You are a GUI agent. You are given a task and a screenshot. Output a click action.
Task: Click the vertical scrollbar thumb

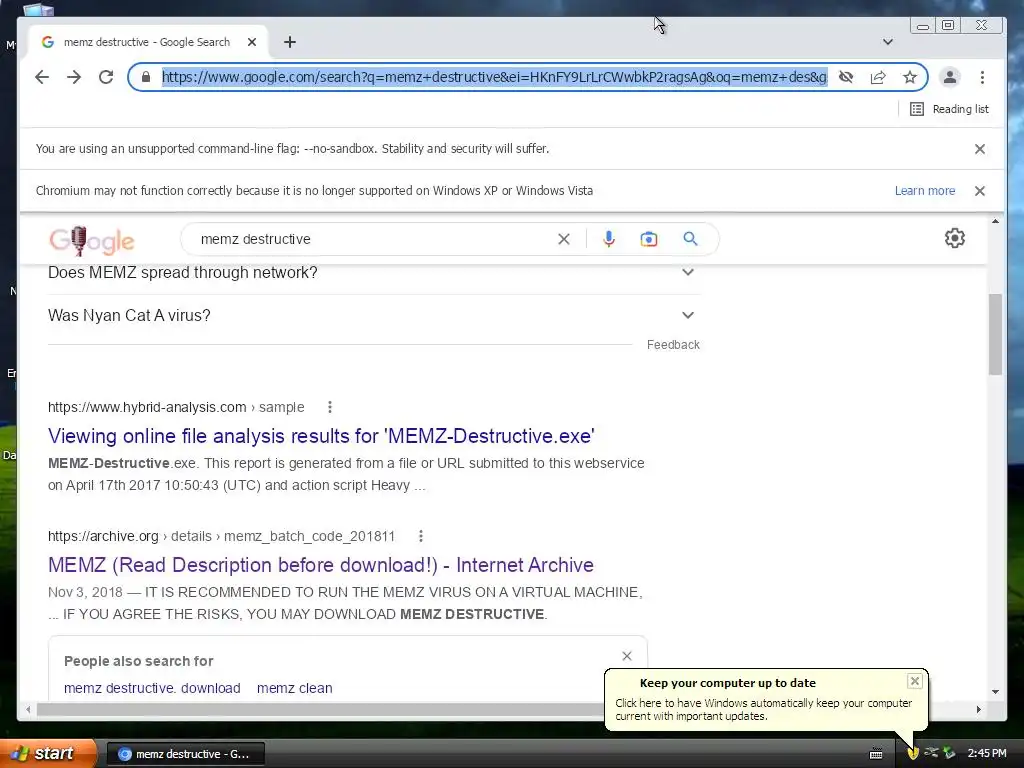(995, 334)
